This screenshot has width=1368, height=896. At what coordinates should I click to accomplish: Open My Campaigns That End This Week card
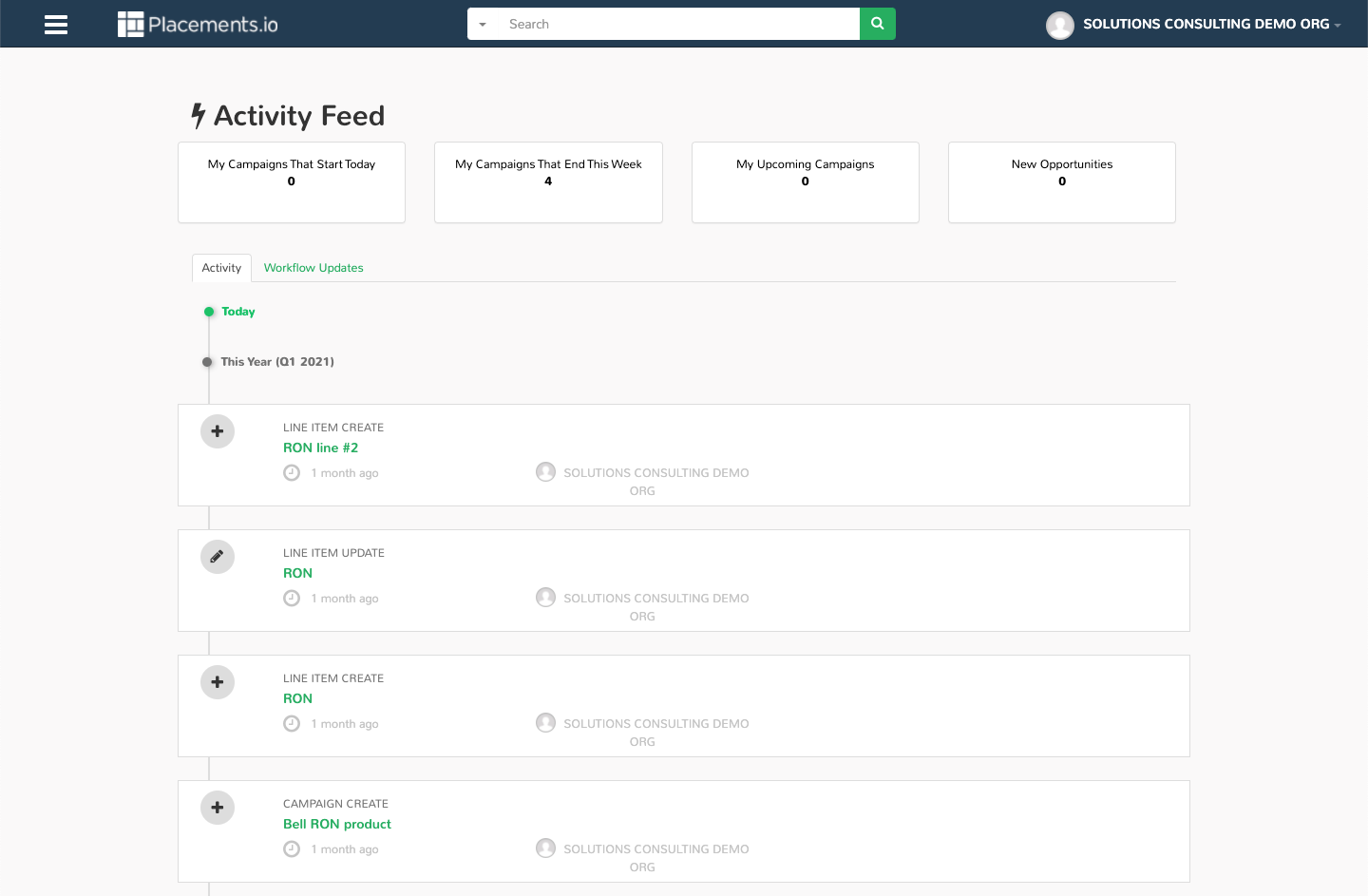point(548,181)
